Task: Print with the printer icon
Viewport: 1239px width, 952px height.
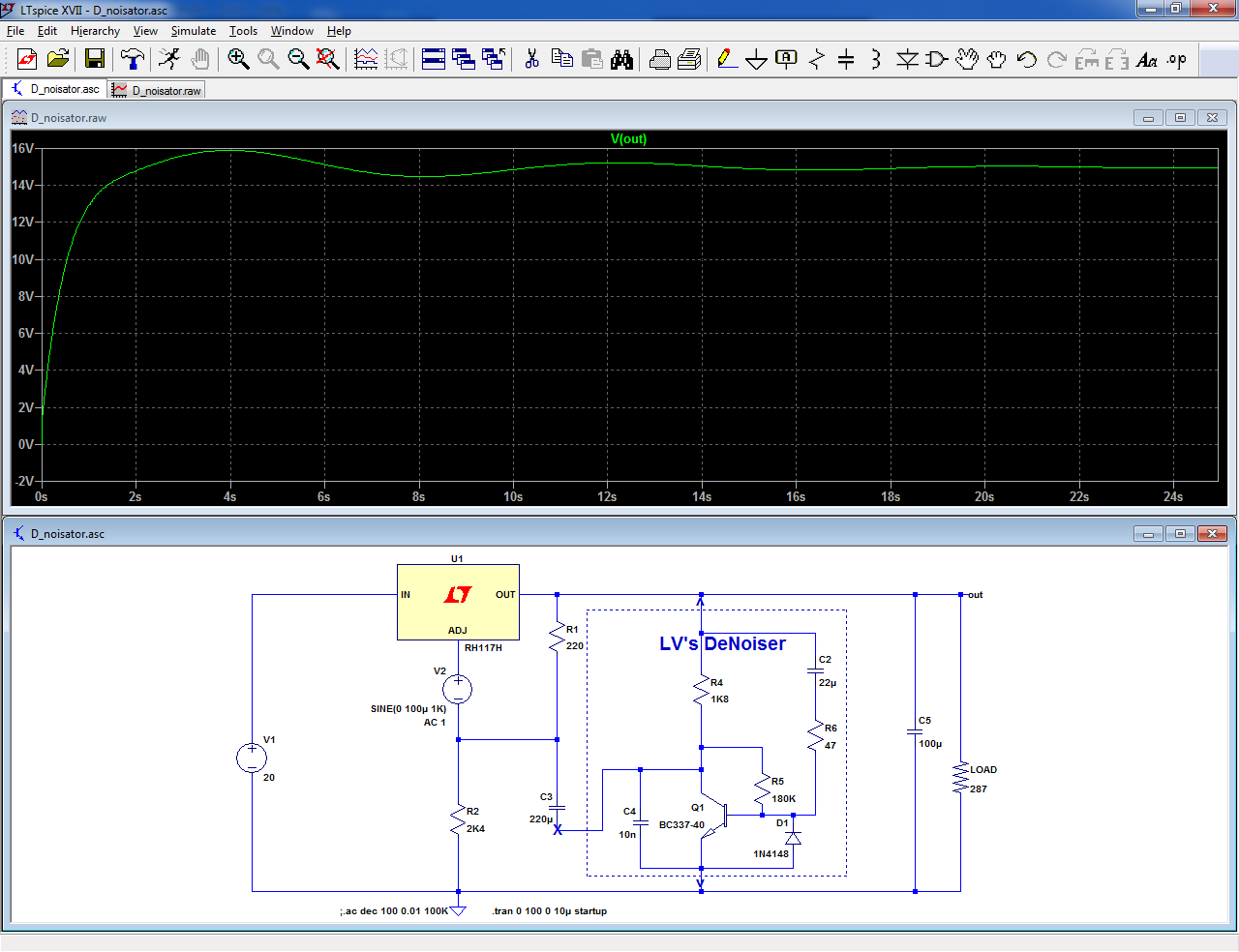Action: pos(659,60)
